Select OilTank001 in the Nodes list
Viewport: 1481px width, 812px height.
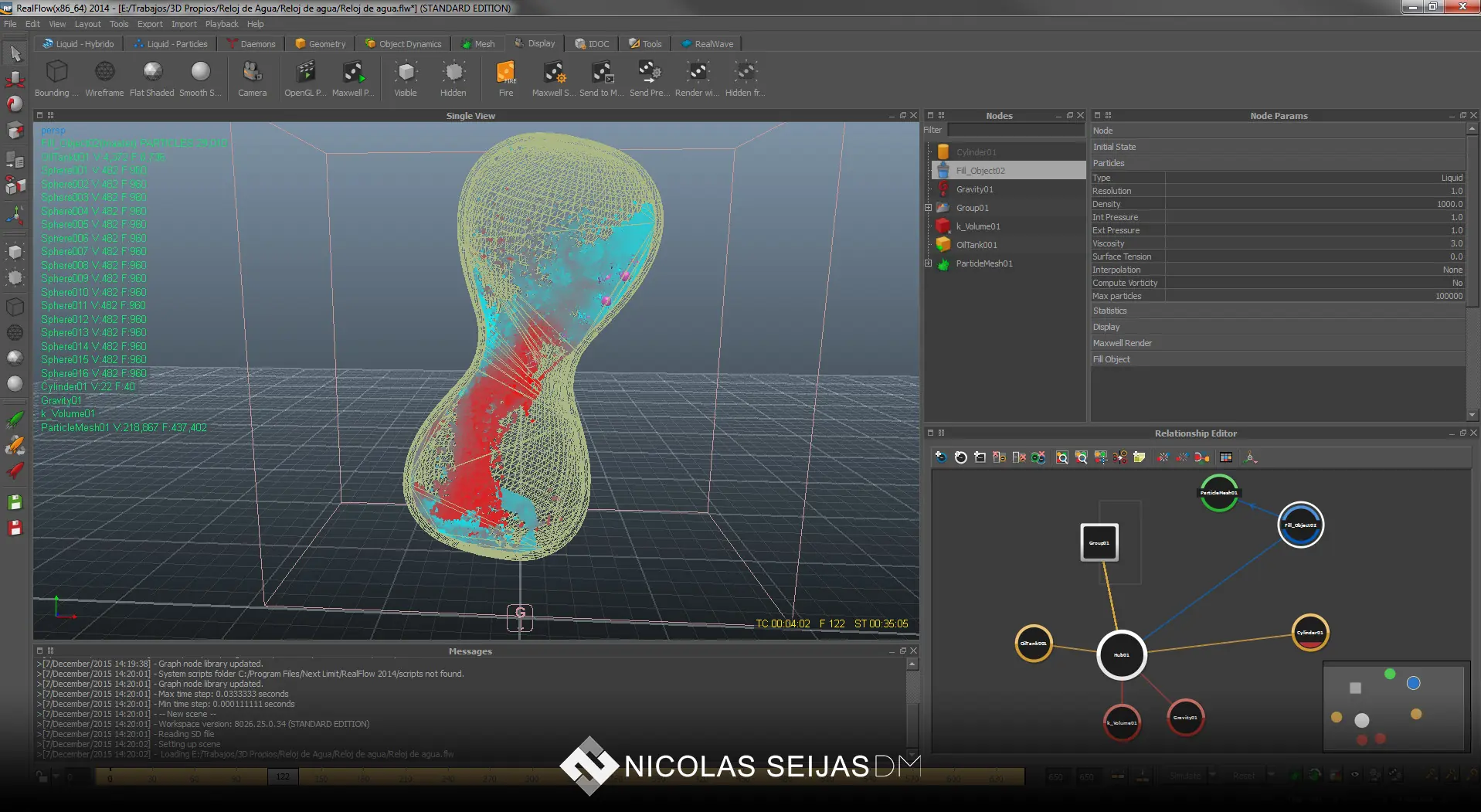click(977, 245)
